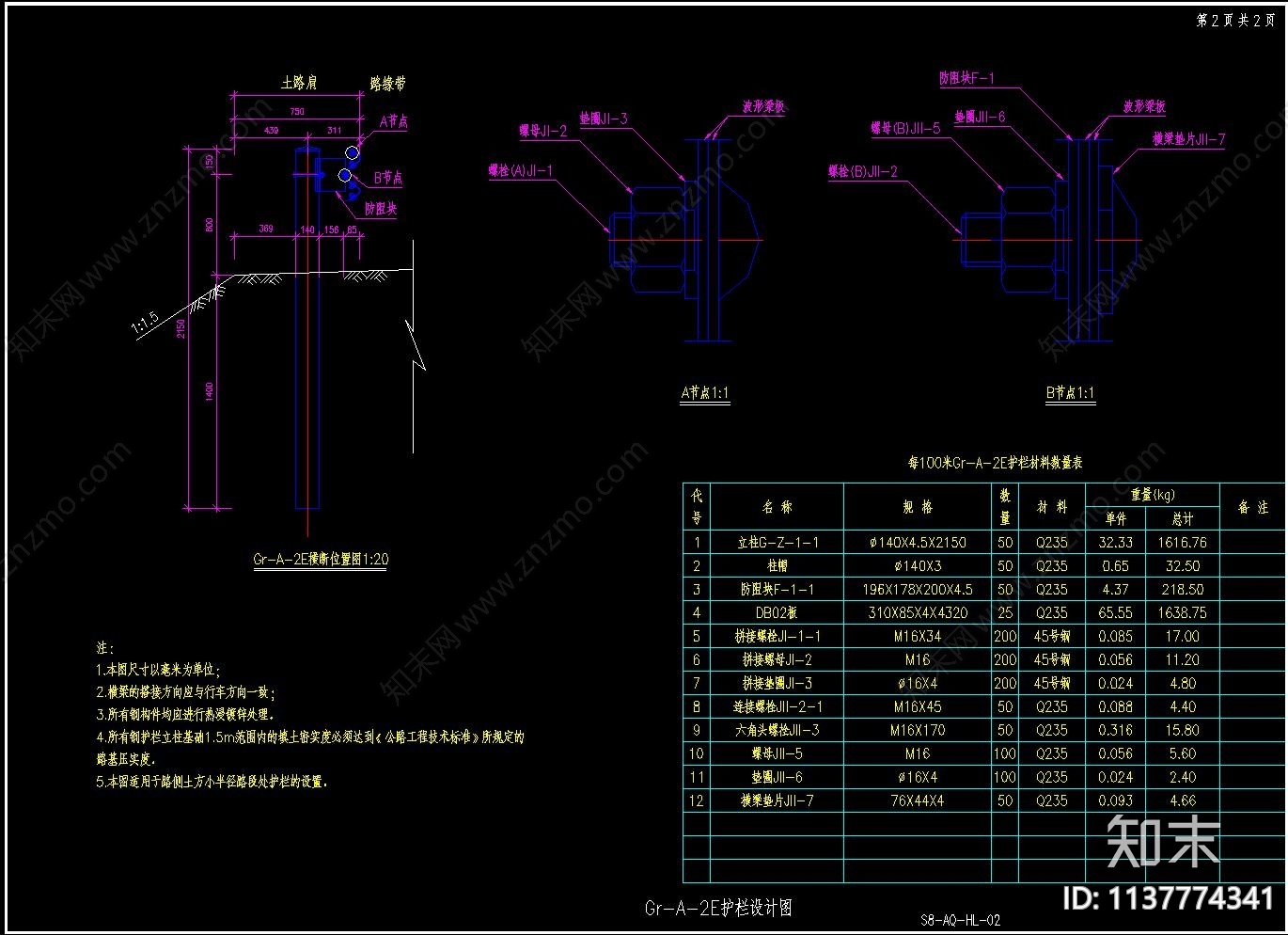
Task: Select the drawing title "Gr-A-2E护栏设计图"
Action: 718,909
